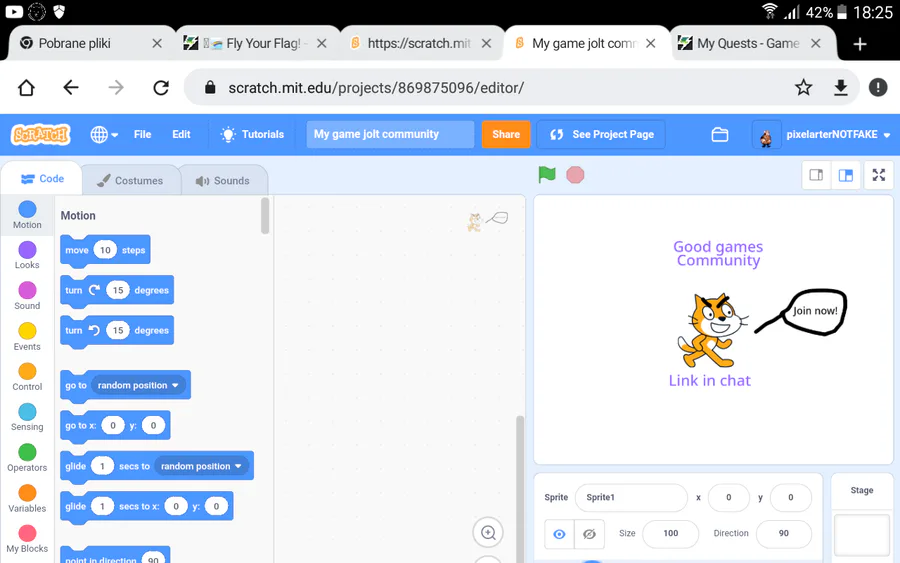Click the workspace vertical scrollbar
Screen dimensions: 900x563
(x=520, y=488)
